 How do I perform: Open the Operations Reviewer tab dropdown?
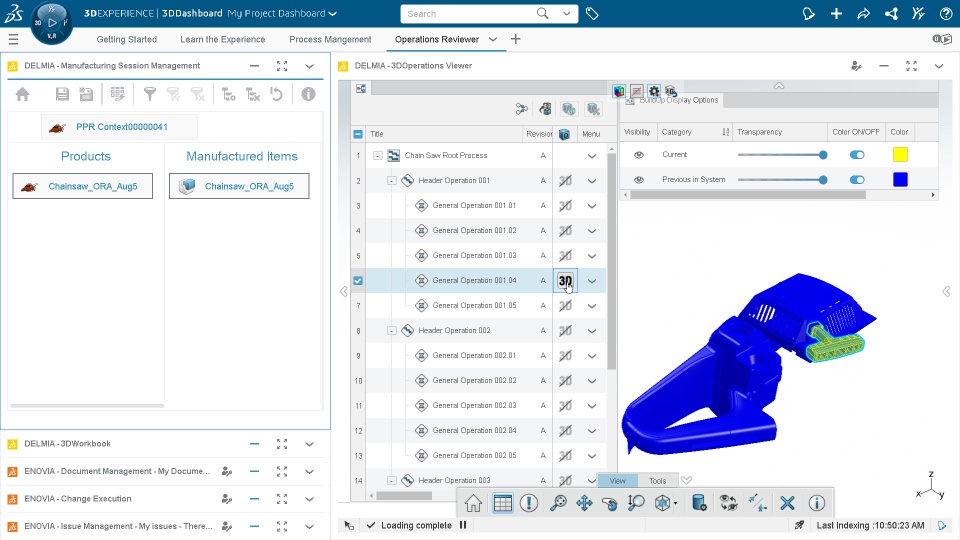(493, 39)
